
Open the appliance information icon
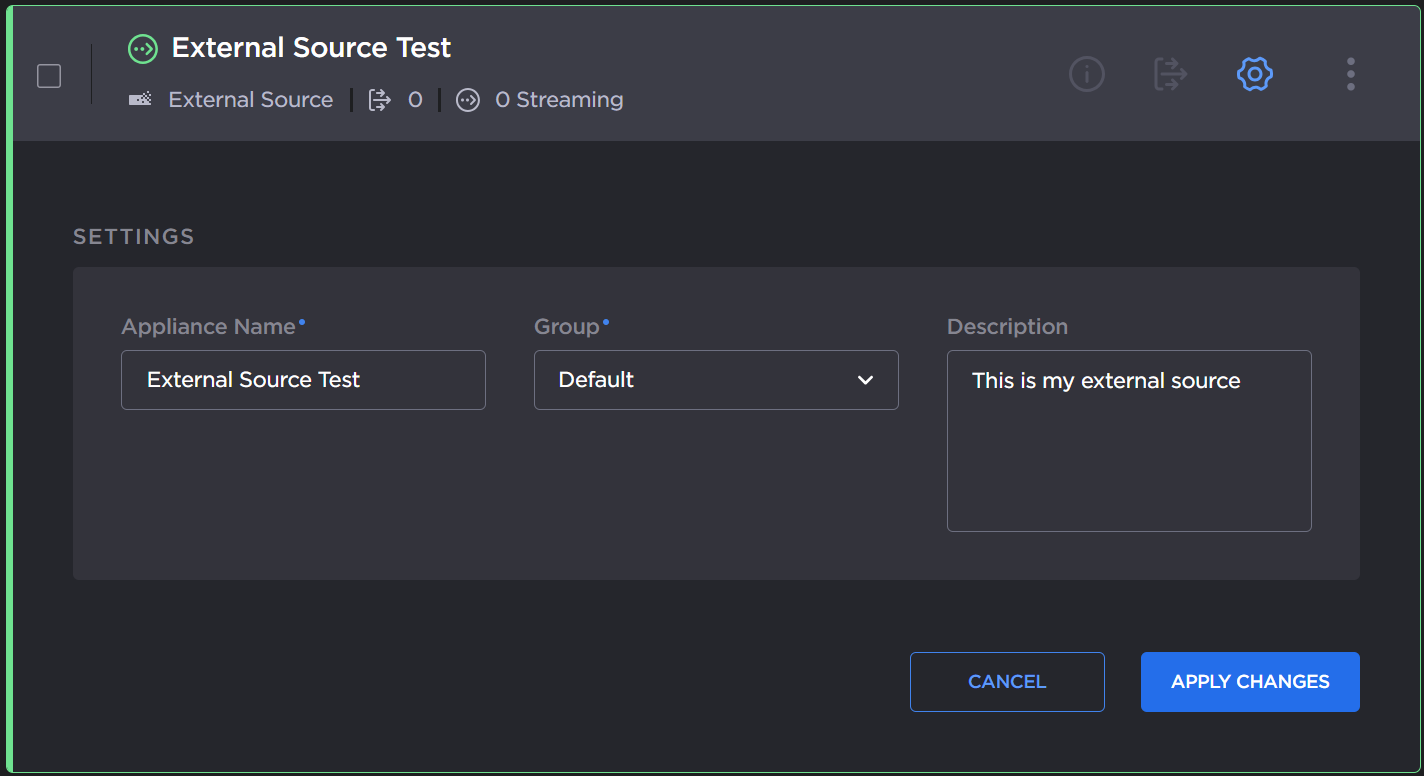(x=1087, y=74)
